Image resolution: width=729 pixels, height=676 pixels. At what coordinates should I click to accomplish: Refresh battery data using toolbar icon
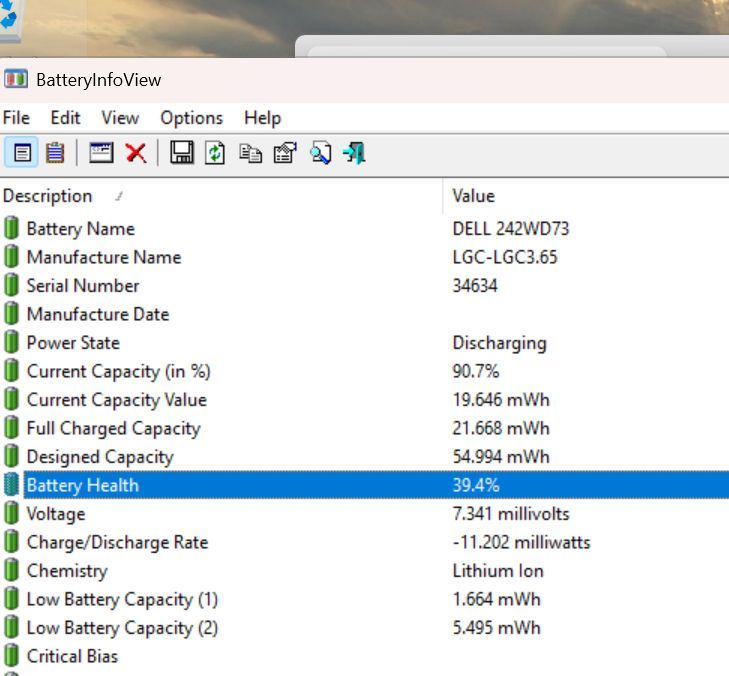[215, 153]
